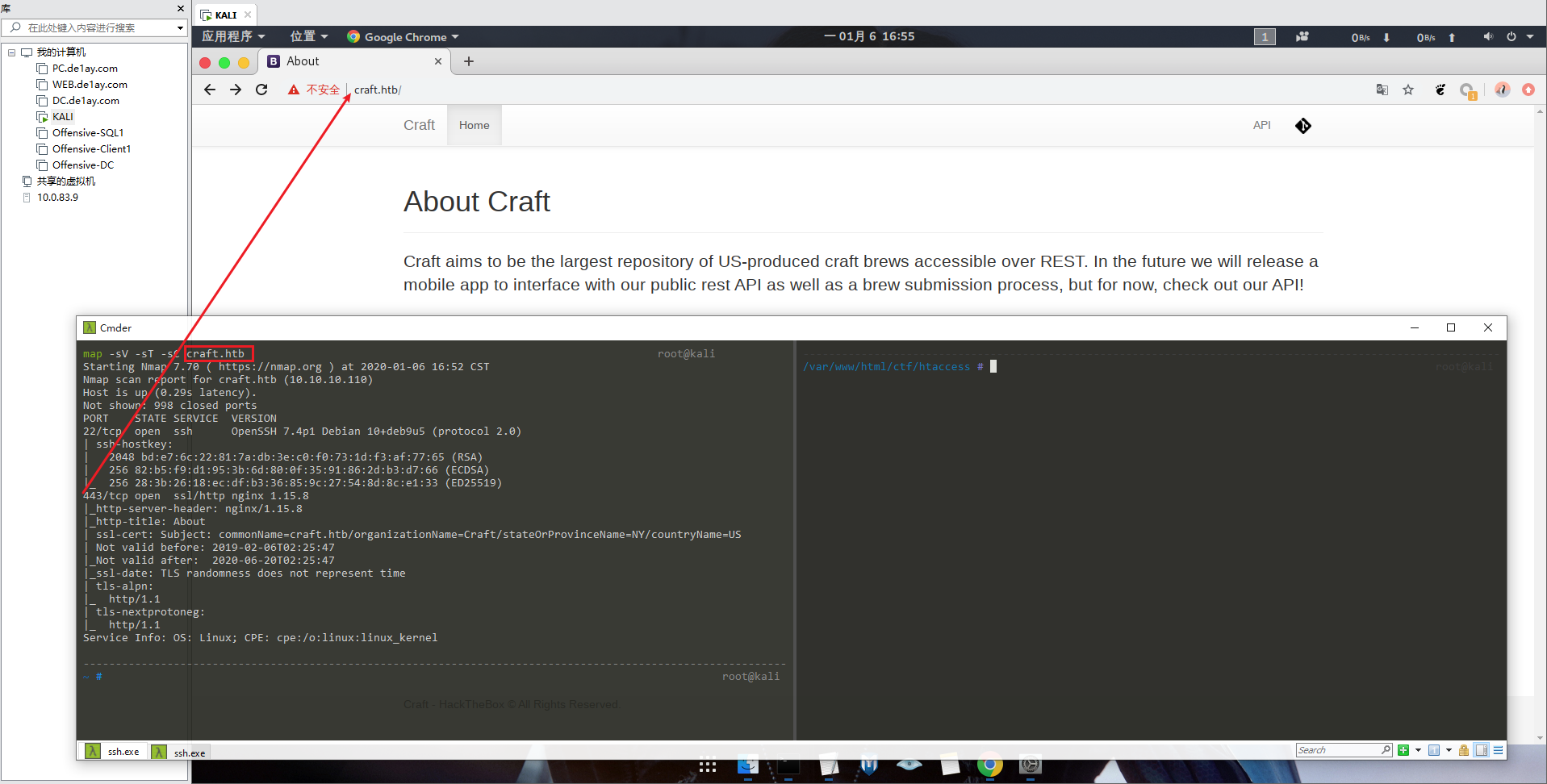Open the gear settings icon in the dock

(1031, 765)
